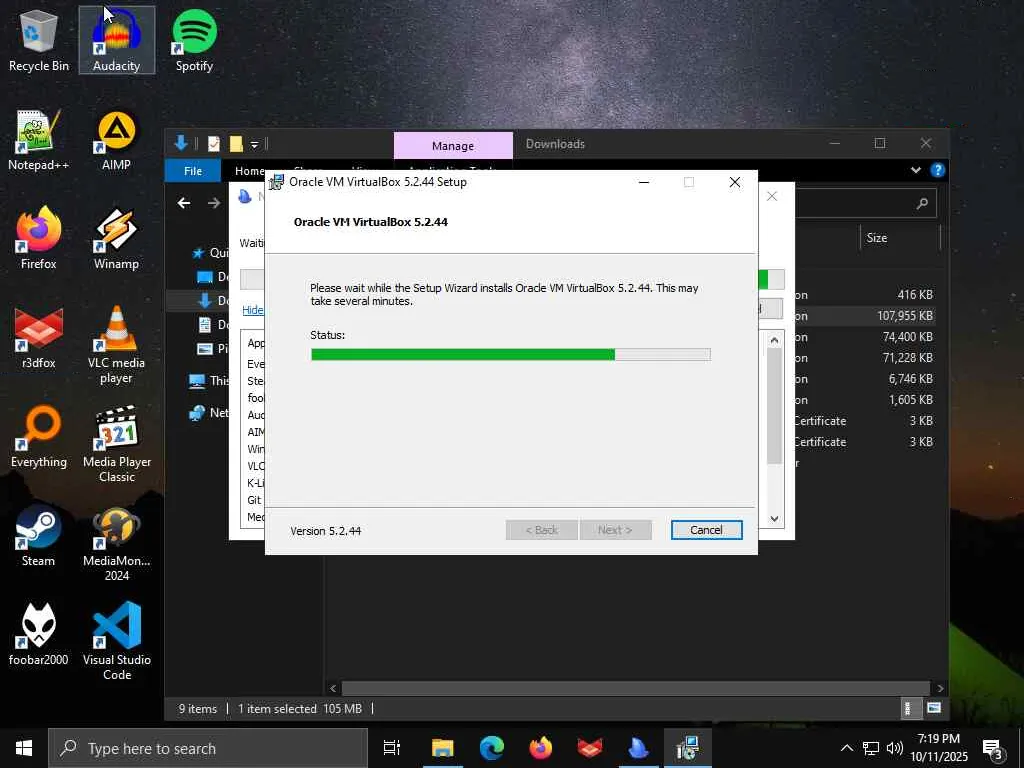Screen dimensions: 1024x768
Task: Open the notification center icon
Action: 993,748
